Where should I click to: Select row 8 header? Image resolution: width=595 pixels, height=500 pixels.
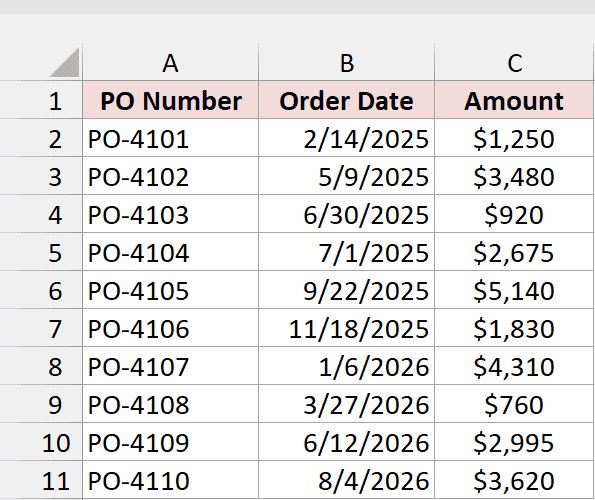(41, 366)
